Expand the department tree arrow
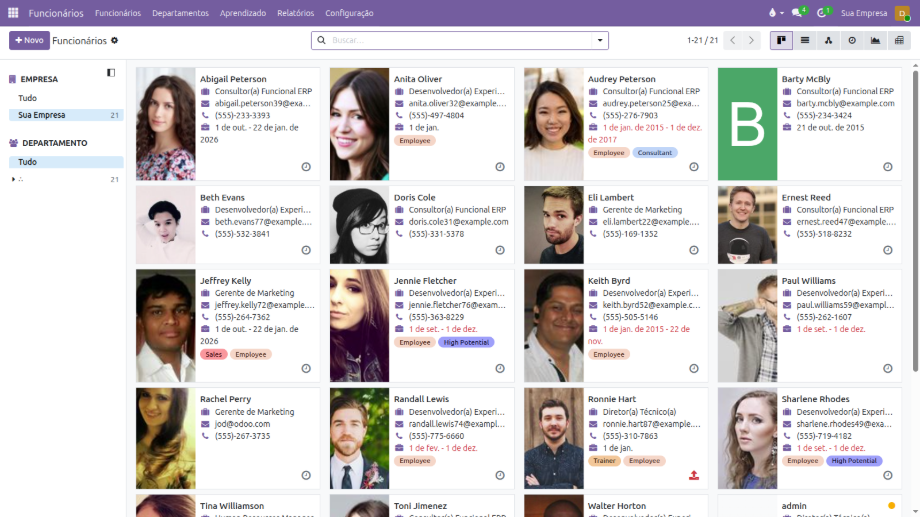 pyautogui.click(x=13, y=179)
